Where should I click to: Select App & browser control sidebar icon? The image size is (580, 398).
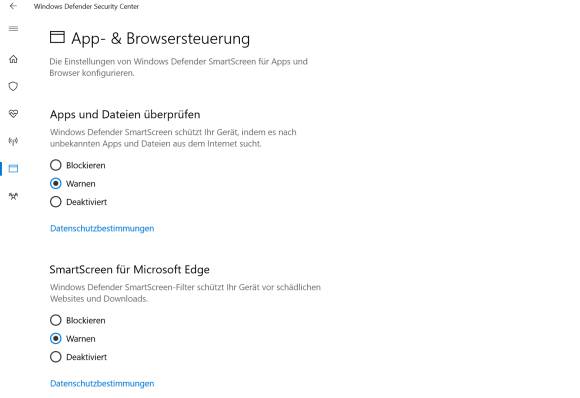tap(13, 169)
